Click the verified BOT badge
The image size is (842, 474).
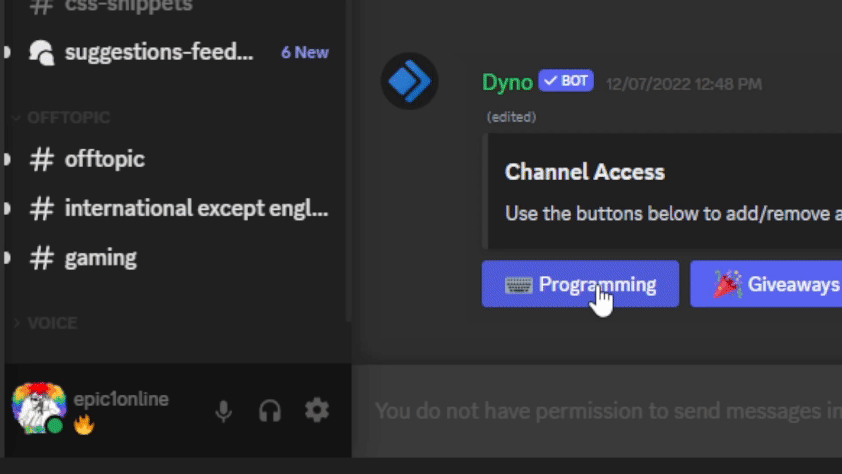pos(566,81)
